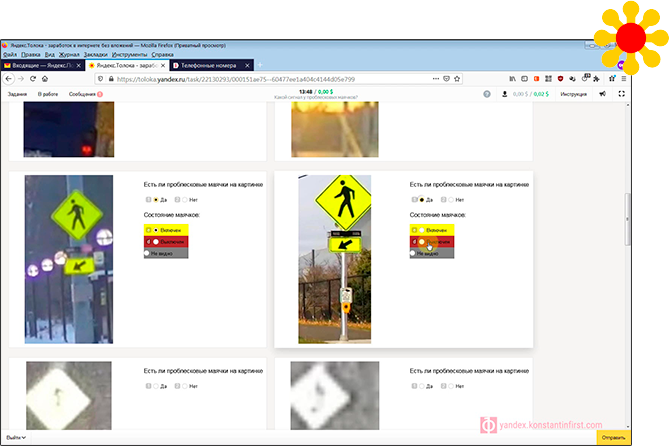The height and width of the screenshot is (446, 672).
Task: Reload the Toloka page
Action: (x=33, y=79)
